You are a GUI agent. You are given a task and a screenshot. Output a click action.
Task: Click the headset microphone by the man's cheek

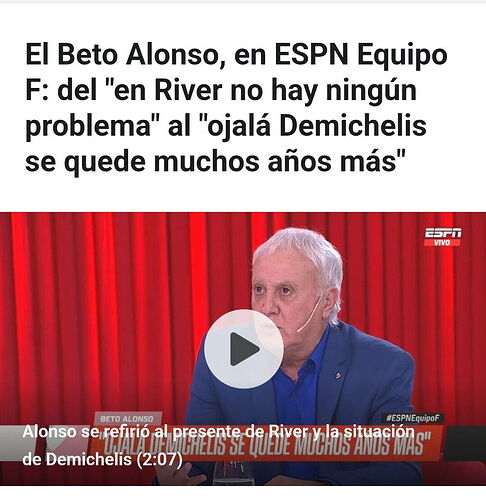pos(309,313)
